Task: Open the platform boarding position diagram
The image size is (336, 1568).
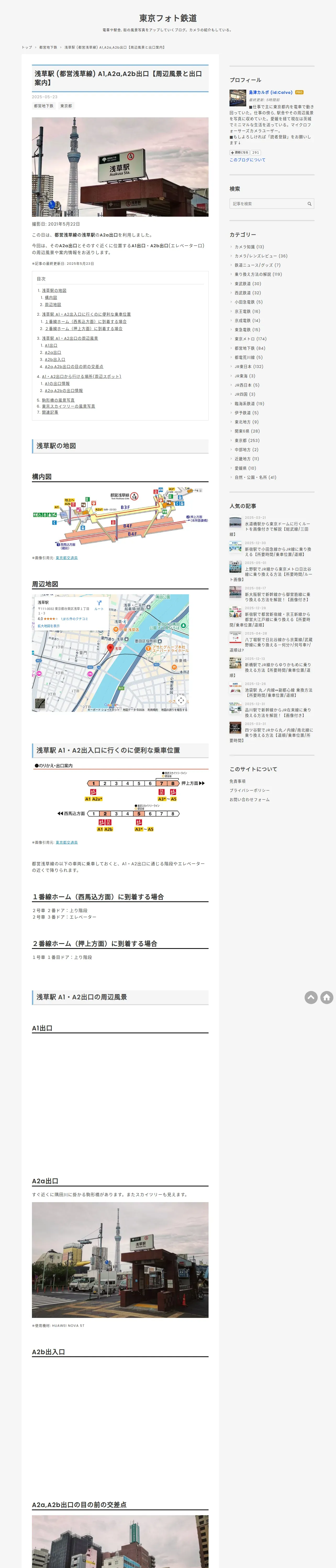Action: point(120,798)
